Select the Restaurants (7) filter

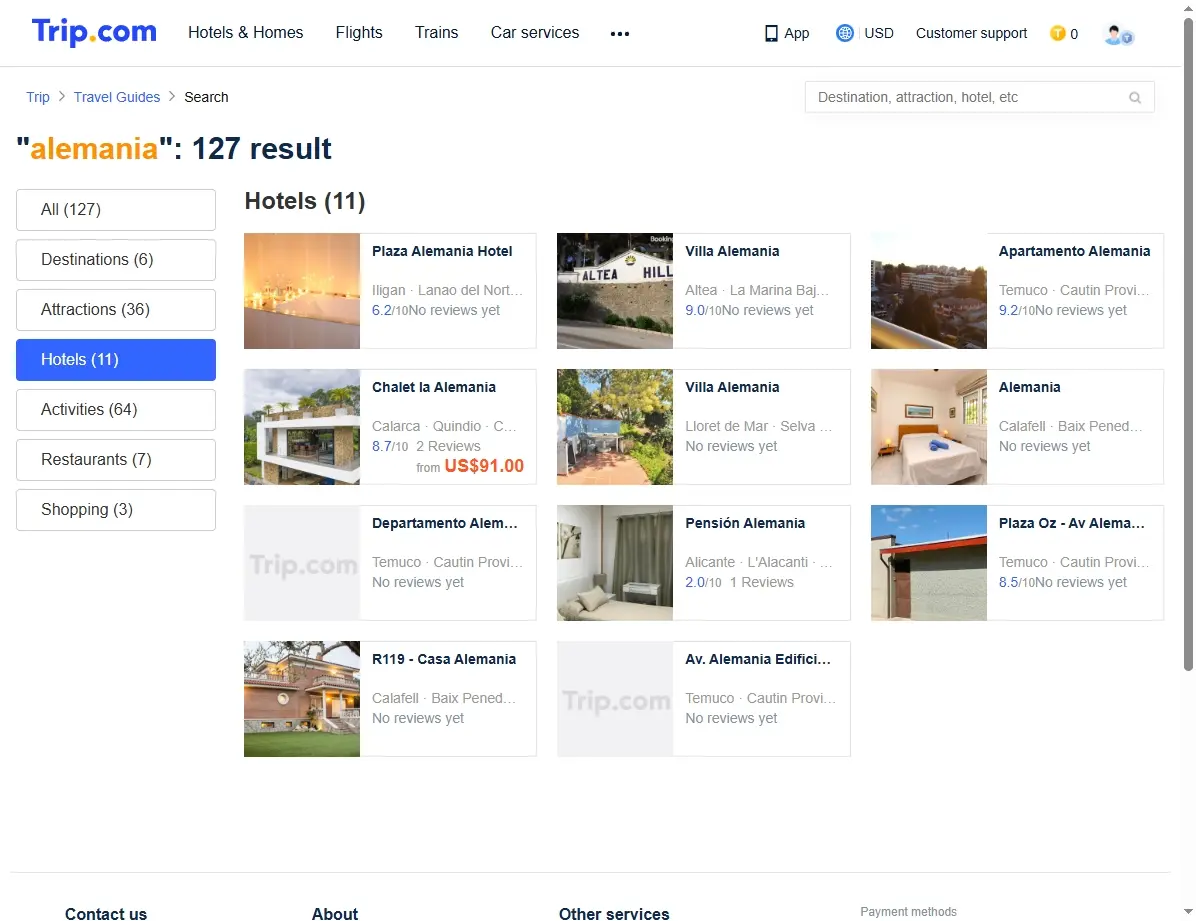click(116, 459)
